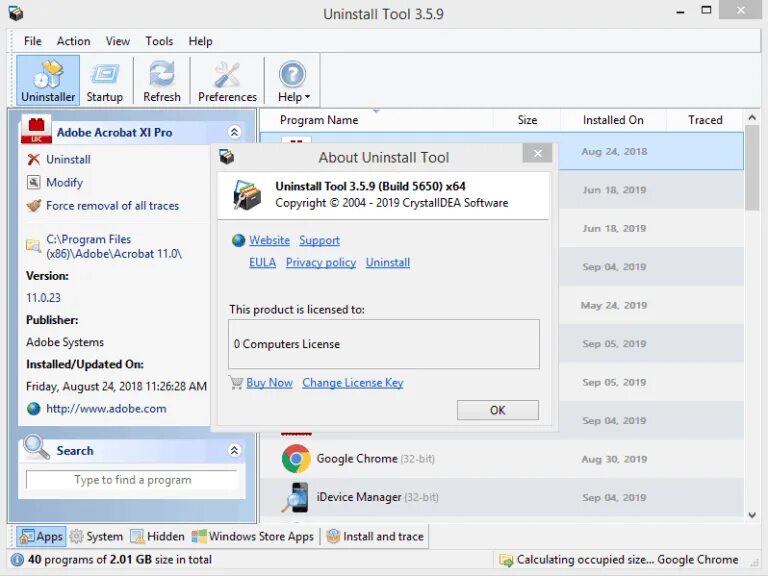Click the Uninstall link in About dialog
768x576 pixels.
[388, 263]
